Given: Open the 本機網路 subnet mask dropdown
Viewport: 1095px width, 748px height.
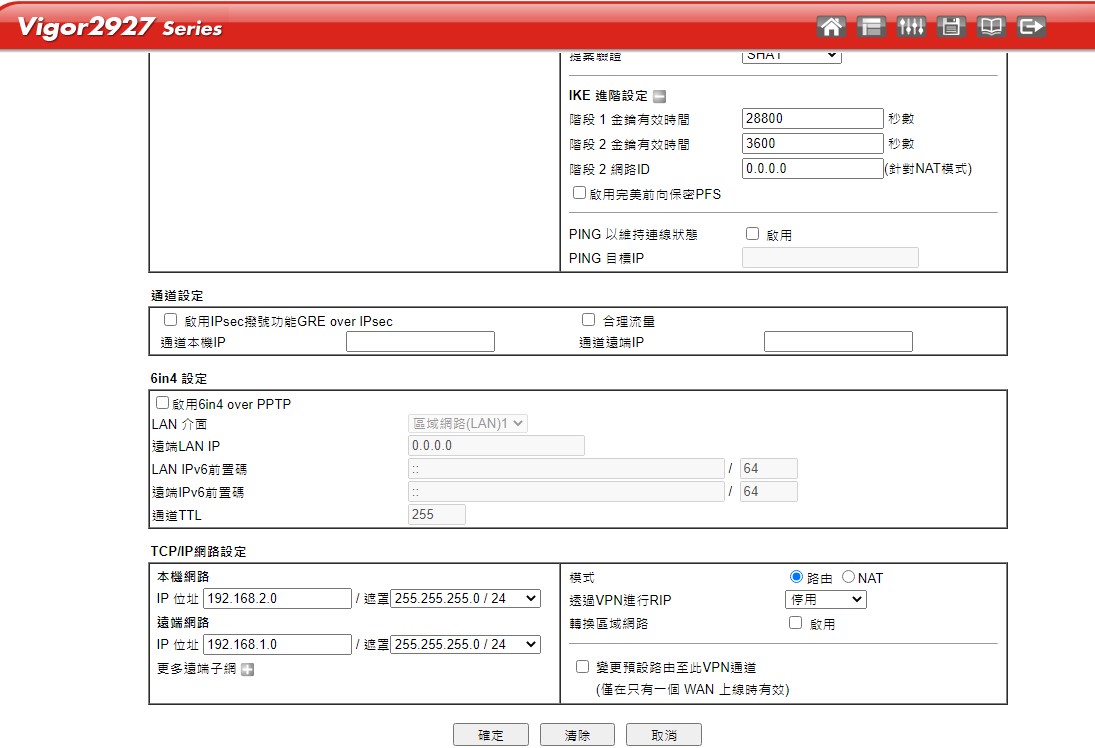Looking at the screenshot, I should pos(465,598).
